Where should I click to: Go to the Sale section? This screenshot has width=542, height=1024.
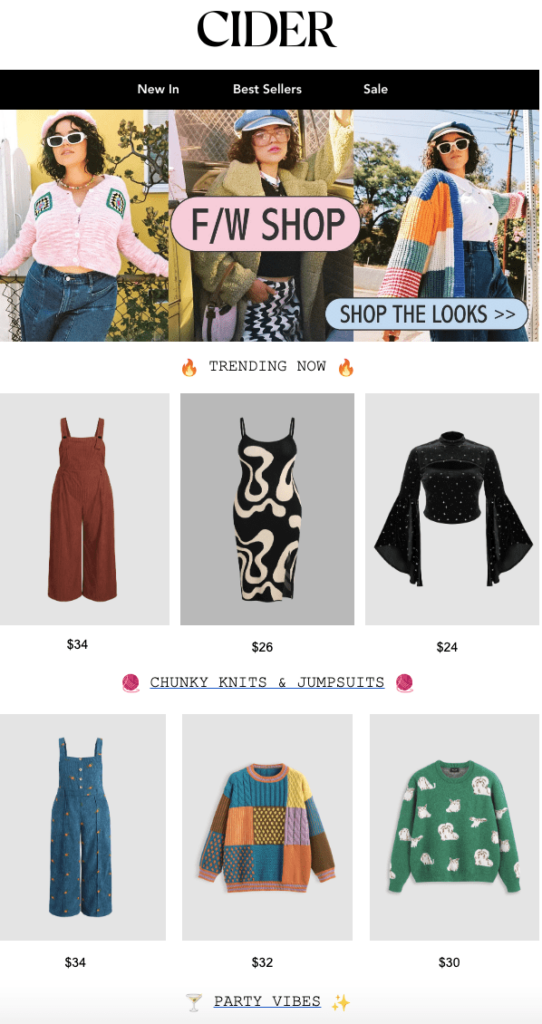point(375,89)
